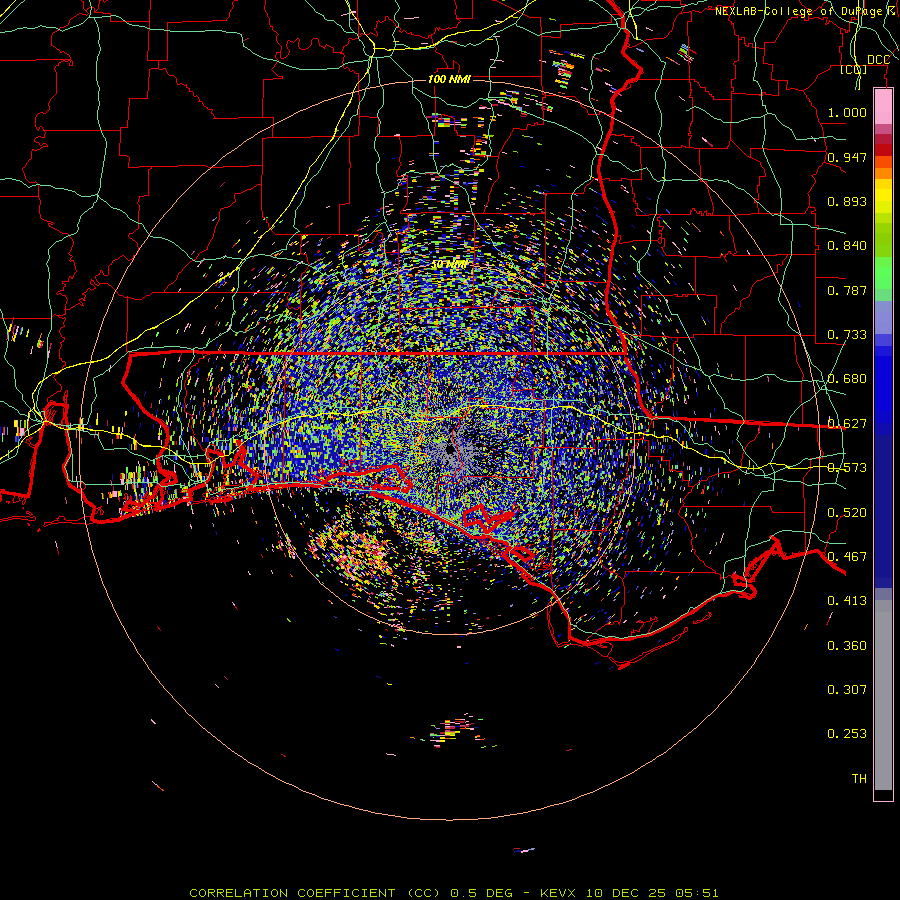Select the 0.947 legend value
The height and width of the screenshot is (900, 900).
pyautogui.click(x=847, y=157)
